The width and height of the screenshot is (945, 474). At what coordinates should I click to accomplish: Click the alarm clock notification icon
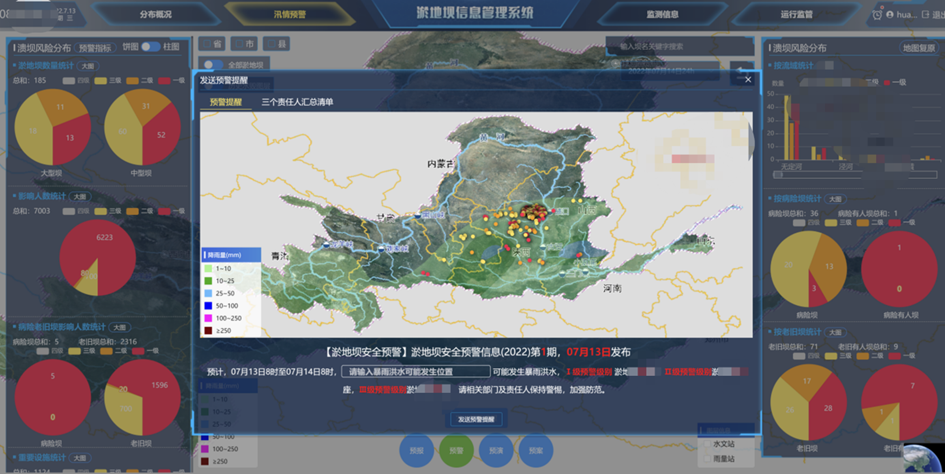pyautogui.click(x=877, y=14)
